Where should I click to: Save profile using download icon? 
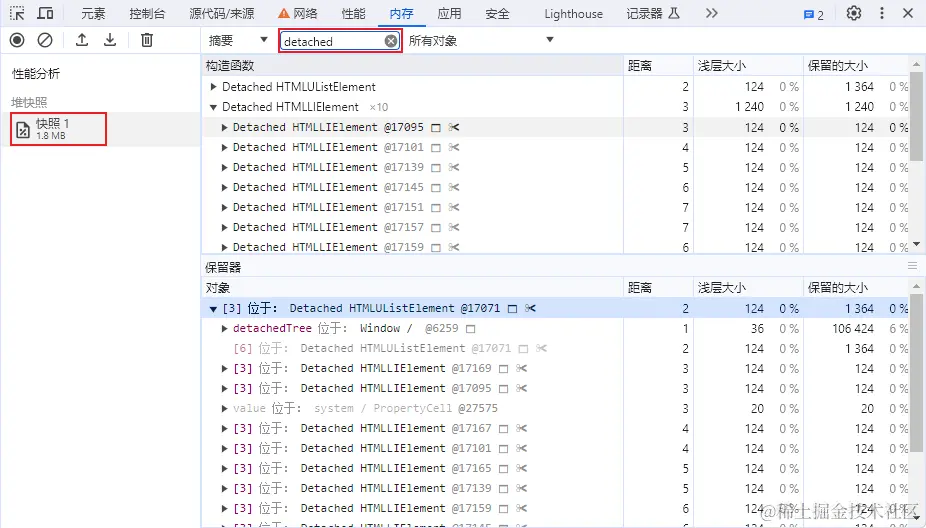coord(110,40)
